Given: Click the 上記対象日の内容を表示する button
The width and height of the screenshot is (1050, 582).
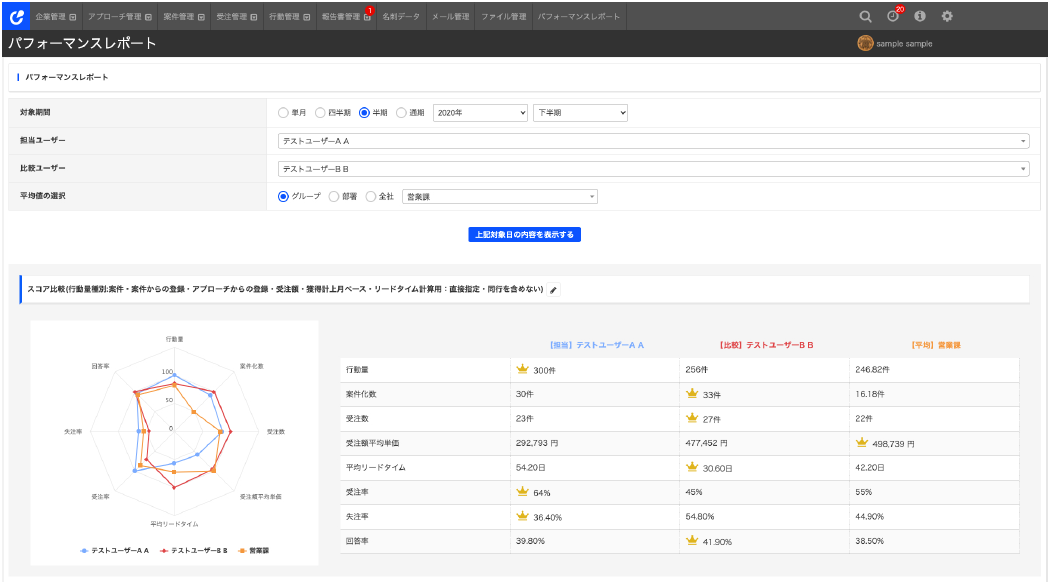Looking at the screenshot, I should pyautogui.click(x=524, y=235).
